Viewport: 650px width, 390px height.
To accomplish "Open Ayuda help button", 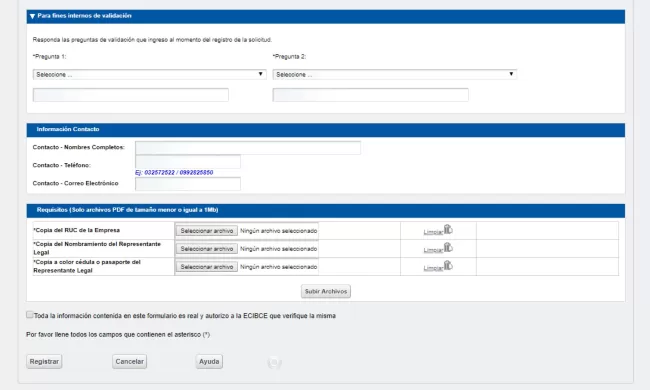I will (209, 361).
